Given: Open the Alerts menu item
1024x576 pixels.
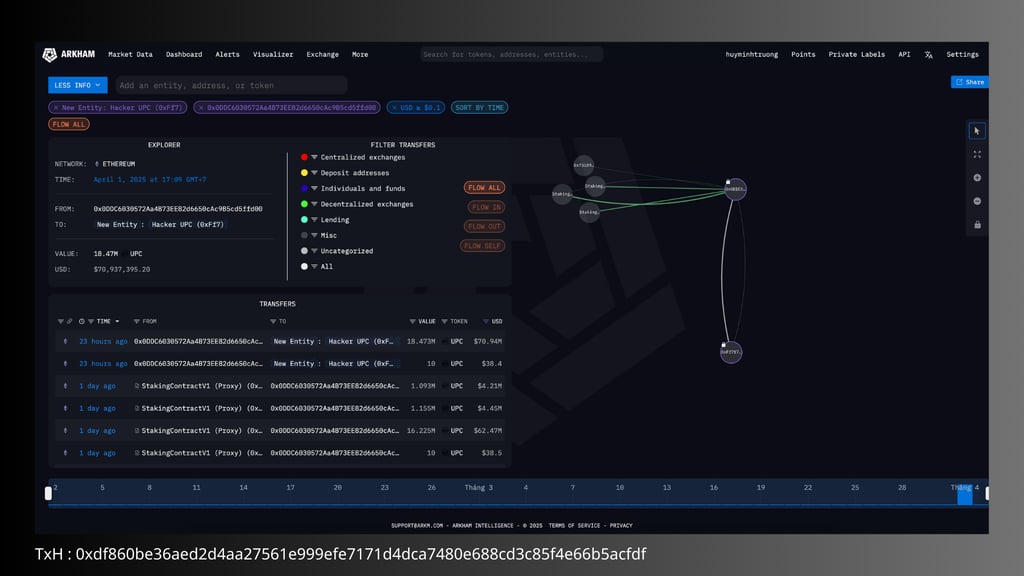Looking at the screenshot, I should click(227, 55).
